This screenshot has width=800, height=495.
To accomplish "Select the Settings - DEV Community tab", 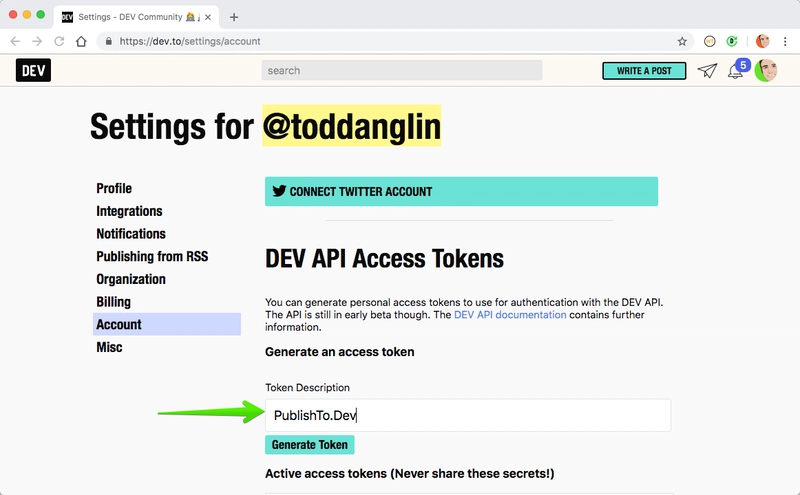I will point(136,17).
